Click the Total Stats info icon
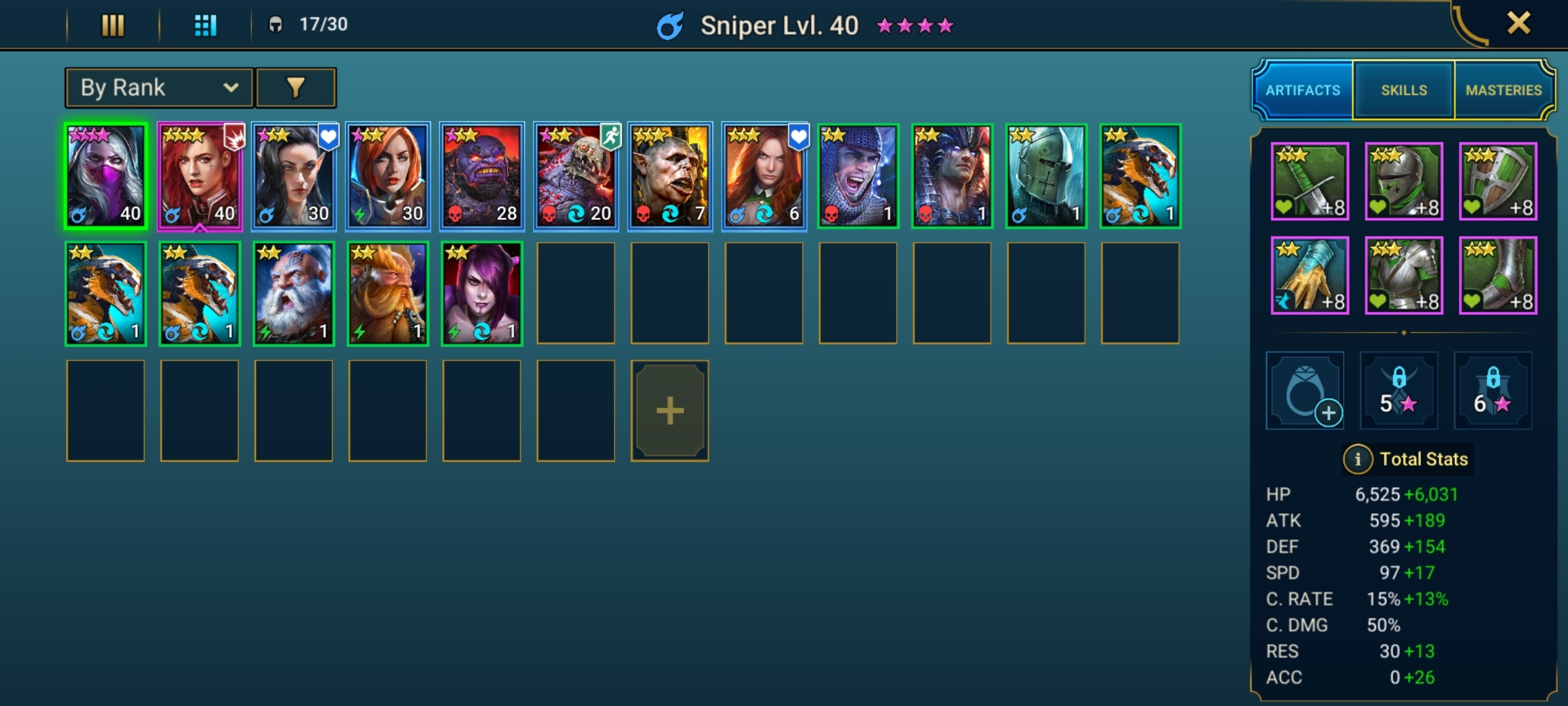 [x=1357, y=459]
